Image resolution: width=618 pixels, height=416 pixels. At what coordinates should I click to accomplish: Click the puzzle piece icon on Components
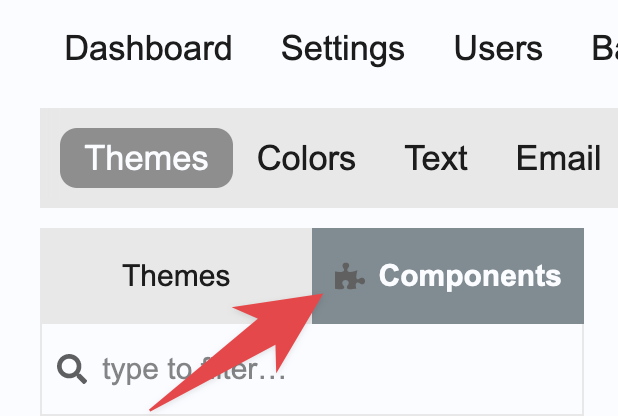click(349, 277)
